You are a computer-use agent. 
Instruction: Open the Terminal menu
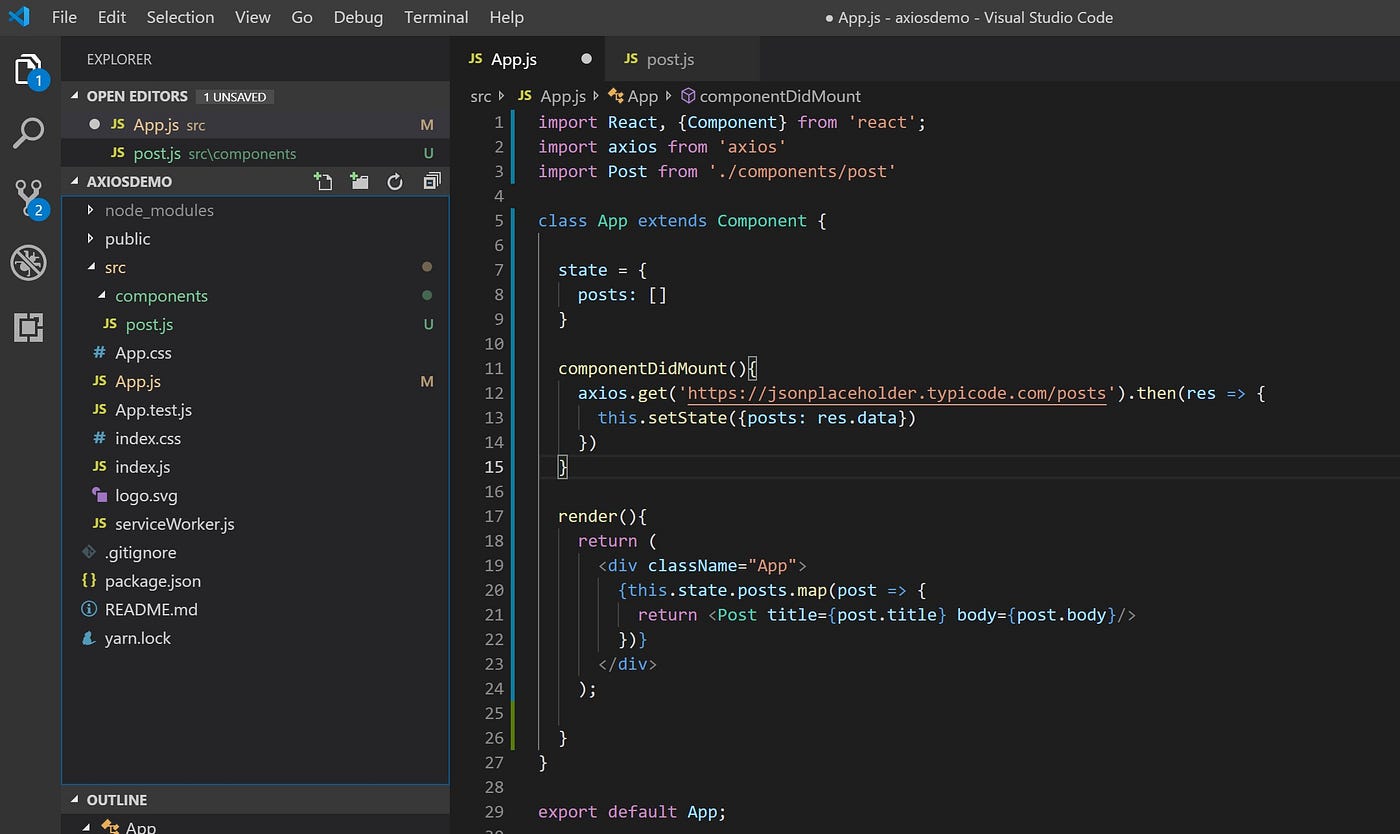(436, 17)
